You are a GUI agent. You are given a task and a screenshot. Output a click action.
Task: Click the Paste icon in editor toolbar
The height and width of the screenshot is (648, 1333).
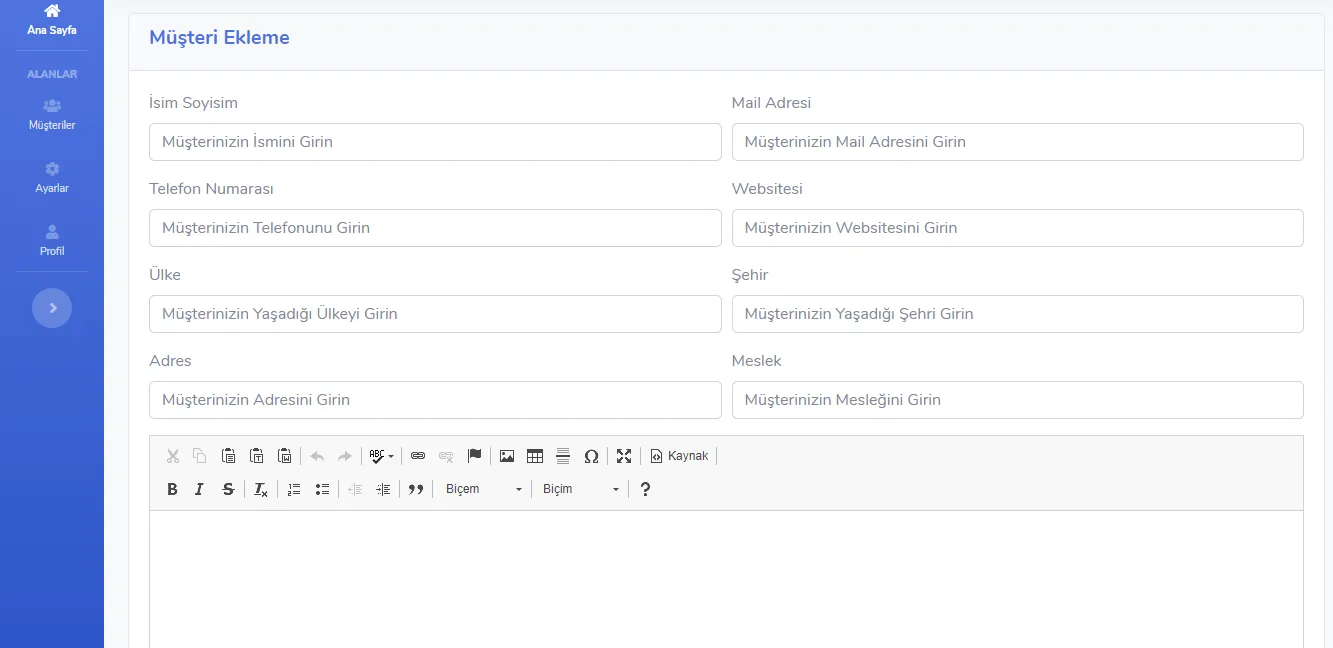(x=228, y=456)
